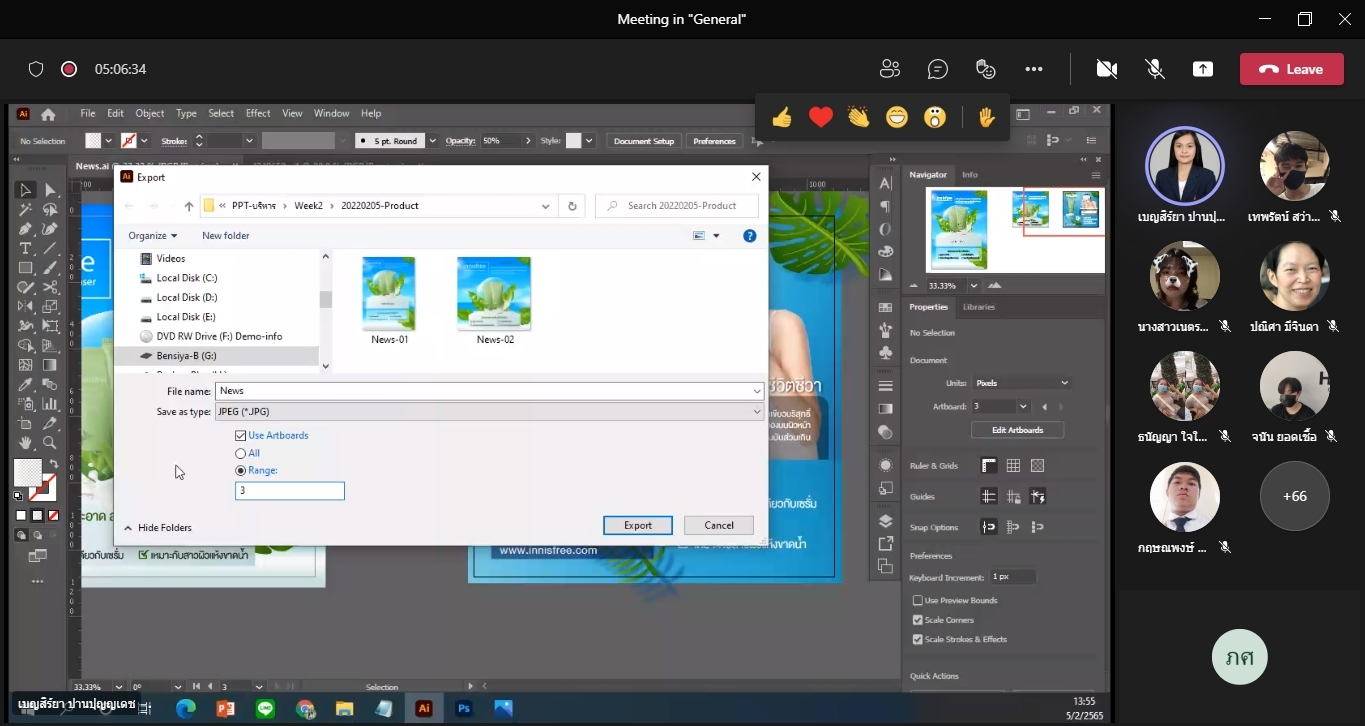Viewport: 1365px width, 726px height.
Task: Select the Direct Selection tool
Action: coord(50,190)
